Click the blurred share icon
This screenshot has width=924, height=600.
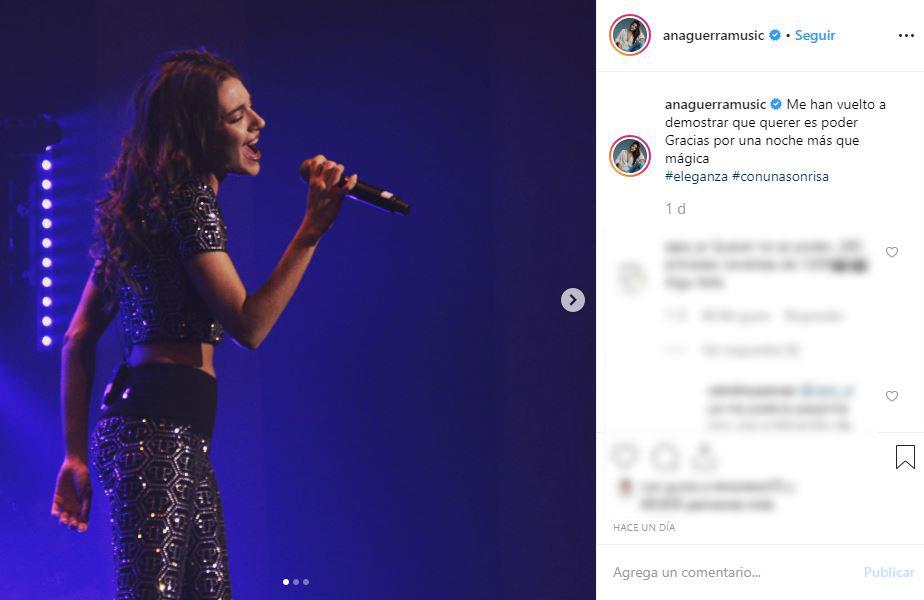pyautogui.click(x=704, y=456)
